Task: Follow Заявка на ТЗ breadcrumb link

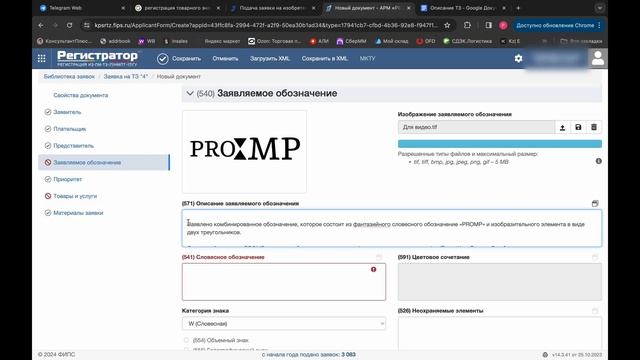Action: click(x=125, y=76)
